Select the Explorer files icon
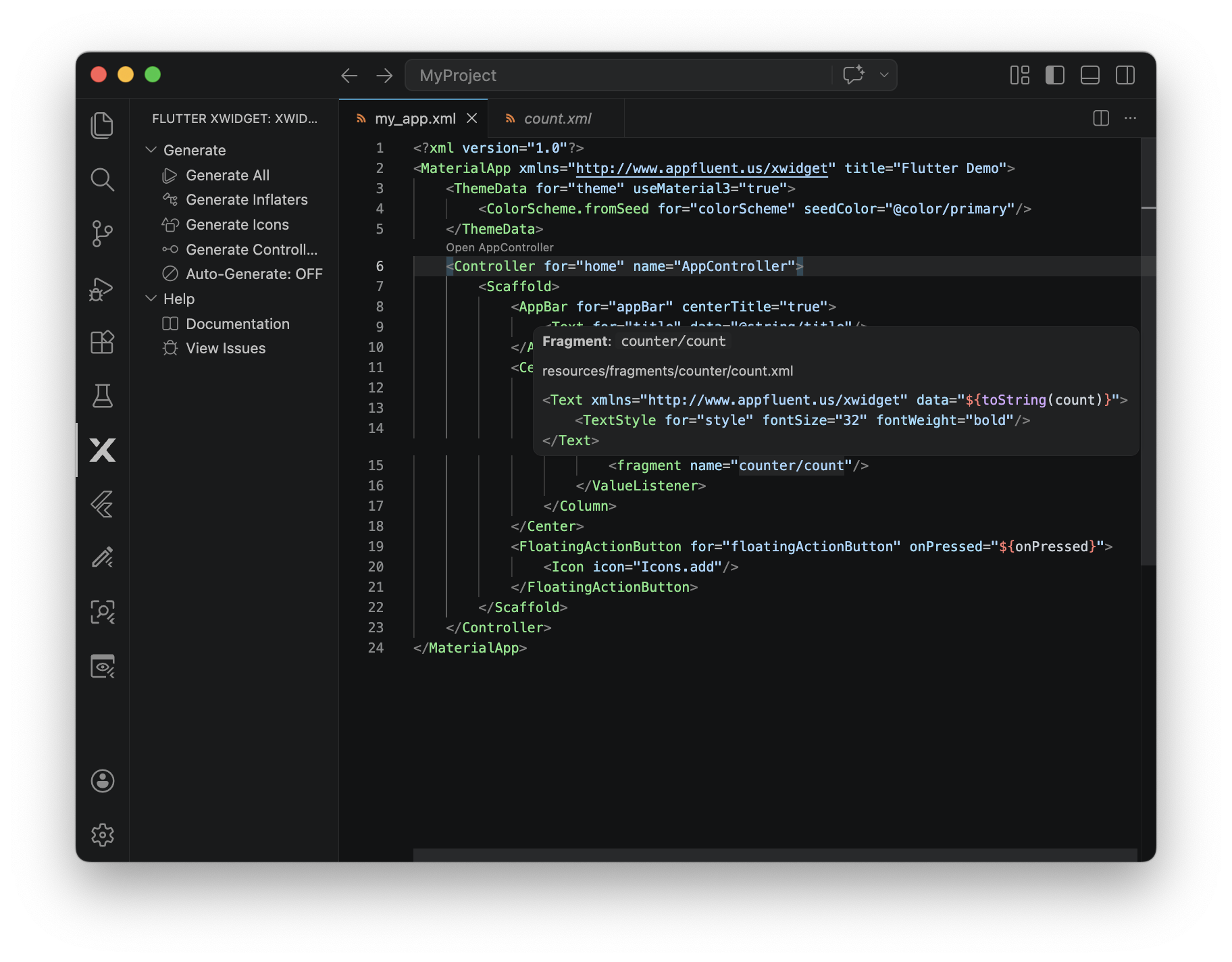Screen dimensions: 1232x962 tap(102, 125)
